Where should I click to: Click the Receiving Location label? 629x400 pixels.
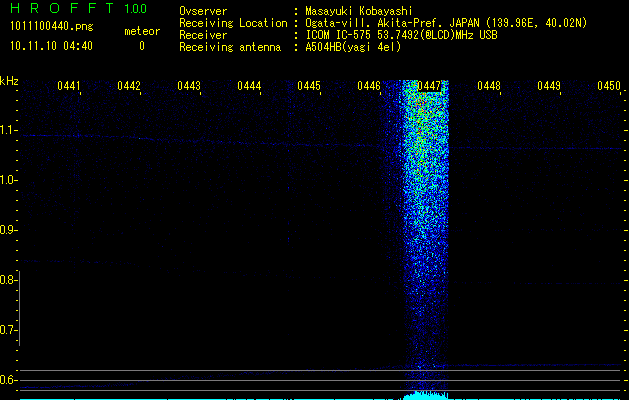click(x=233, y=23)
